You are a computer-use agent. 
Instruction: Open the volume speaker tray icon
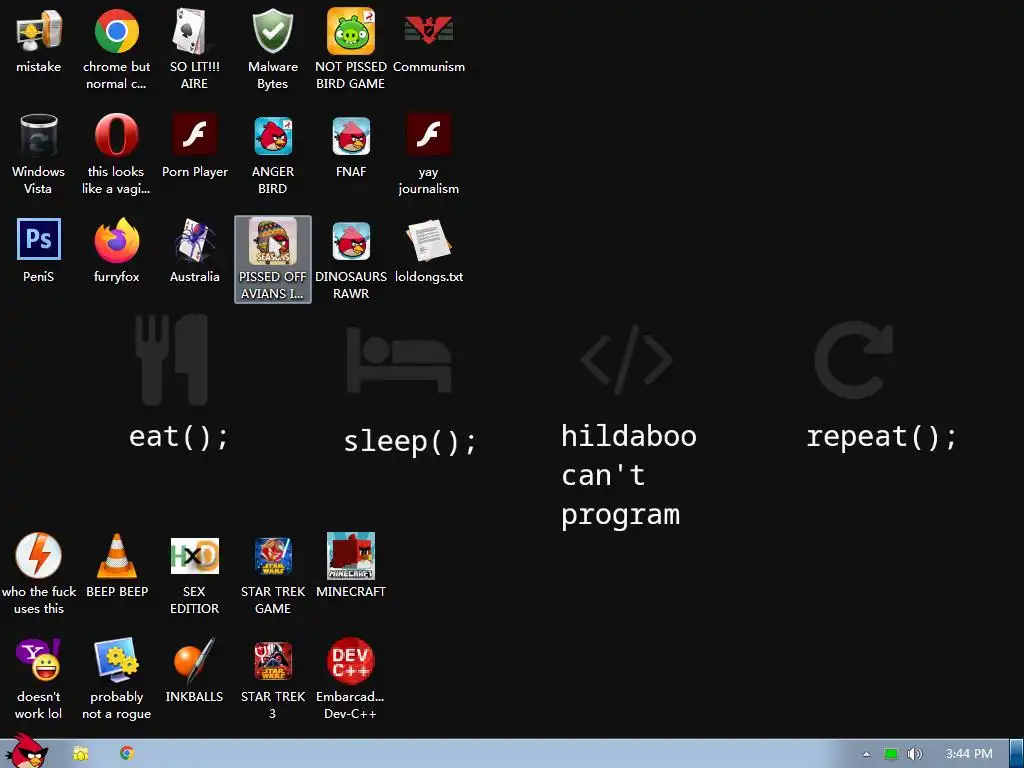[914, 754]
